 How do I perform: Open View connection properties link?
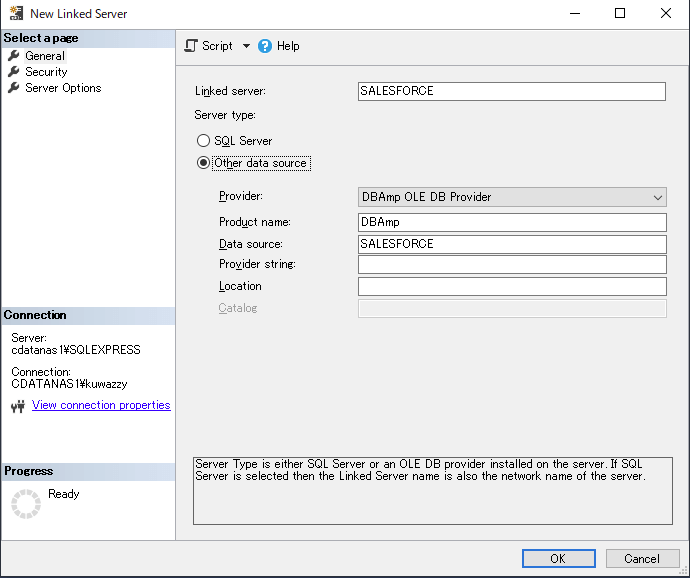[x=101, y=405]
